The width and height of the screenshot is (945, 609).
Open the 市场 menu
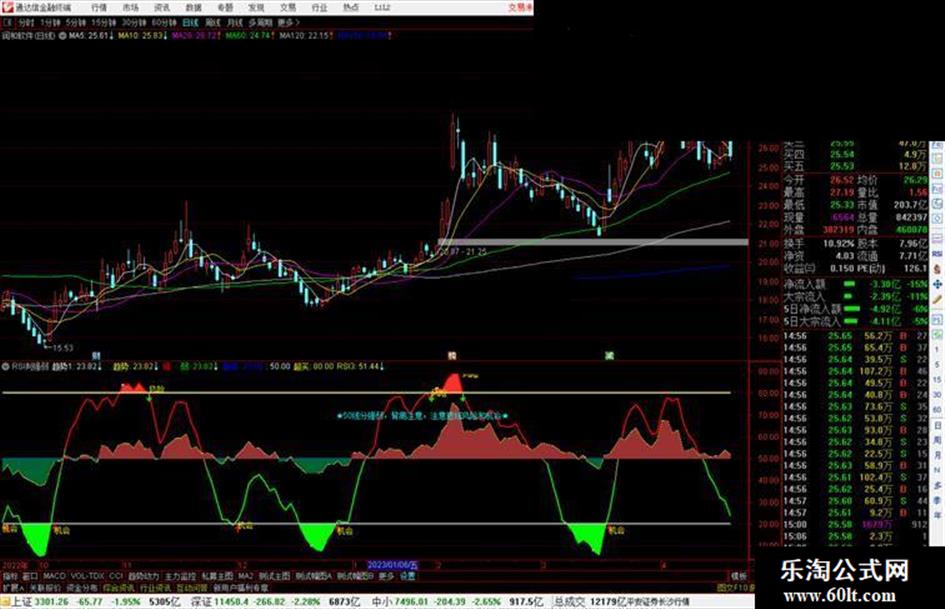[131, 8]
